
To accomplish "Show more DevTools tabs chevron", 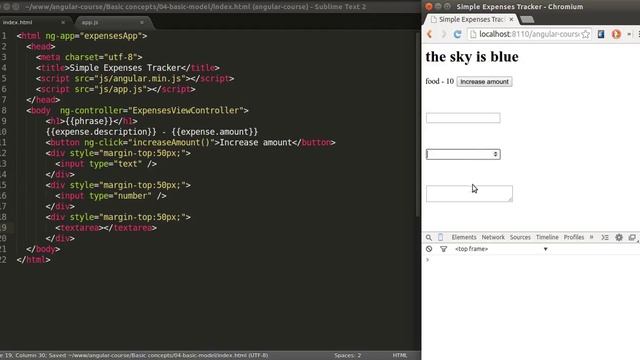I will pos(591,237).
